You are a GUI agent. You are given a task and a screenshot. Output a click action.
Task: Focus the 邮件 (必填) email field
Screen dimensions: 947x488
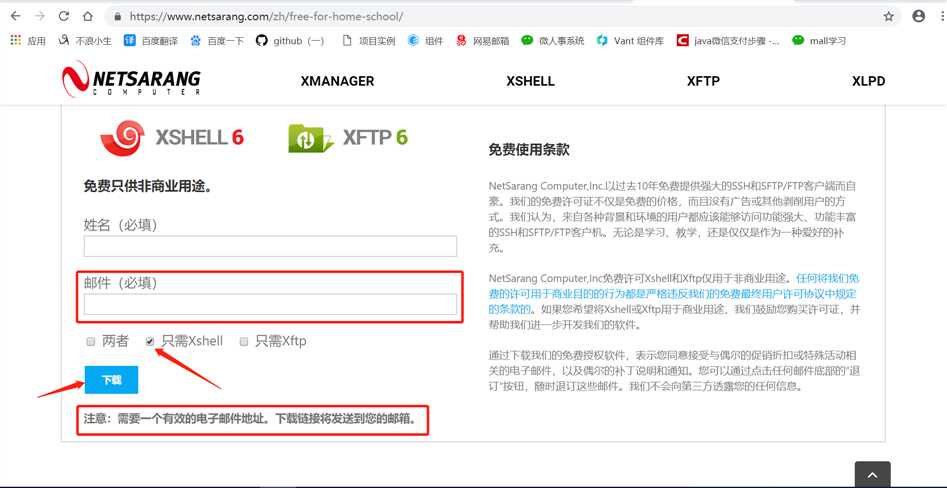point(270,304)
